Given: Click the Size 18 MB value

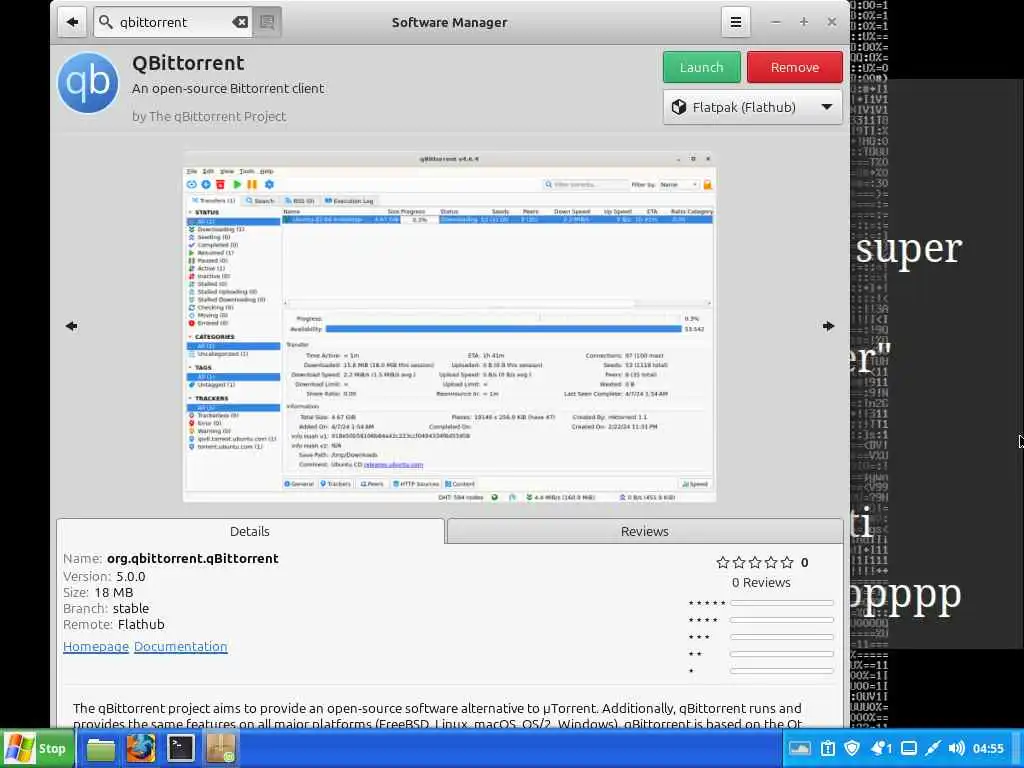Looking at the screenshot, I should pos(114,592).
